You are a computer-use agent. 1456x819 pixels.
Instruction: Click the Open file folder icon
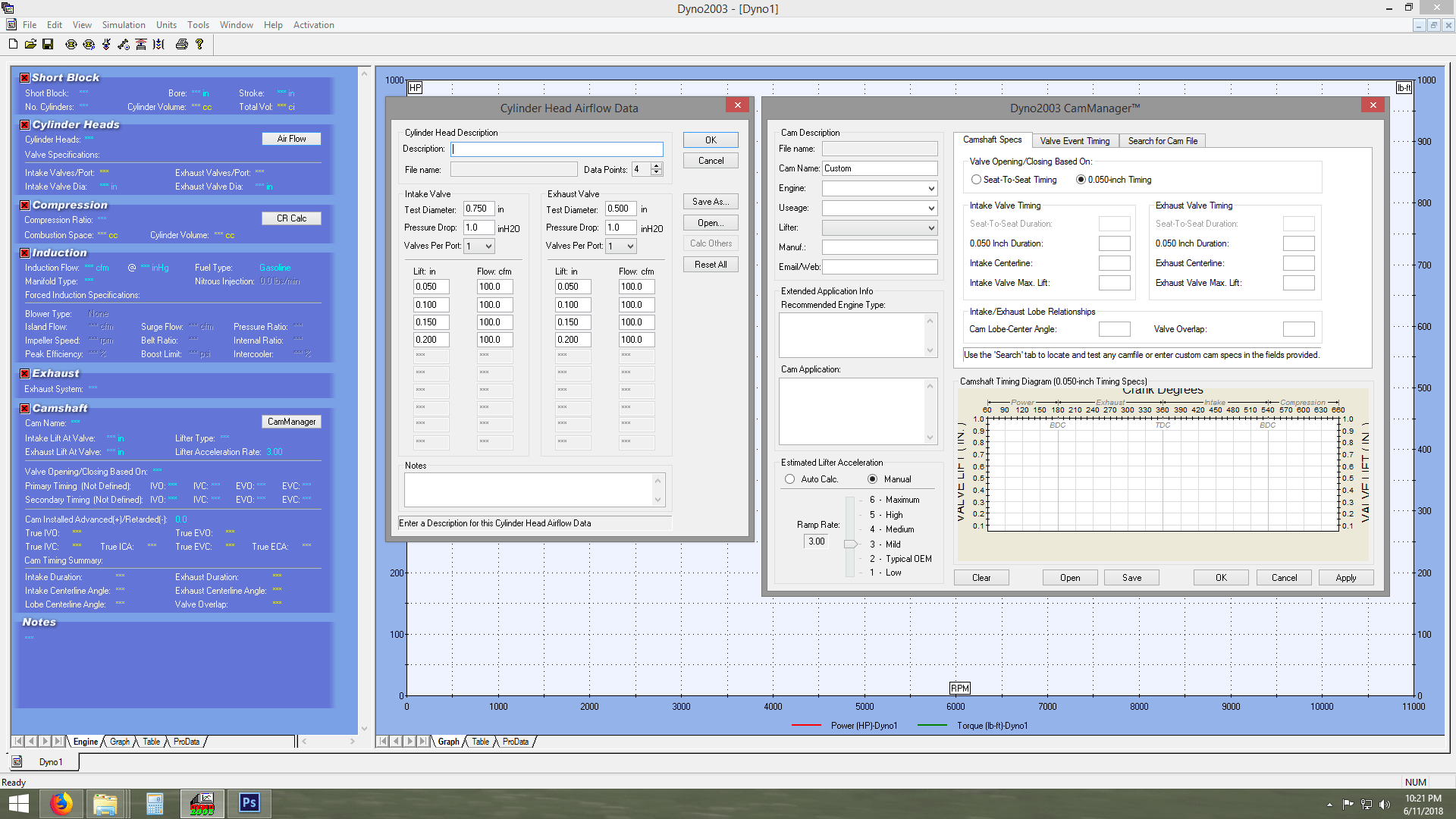click(30, 44)
